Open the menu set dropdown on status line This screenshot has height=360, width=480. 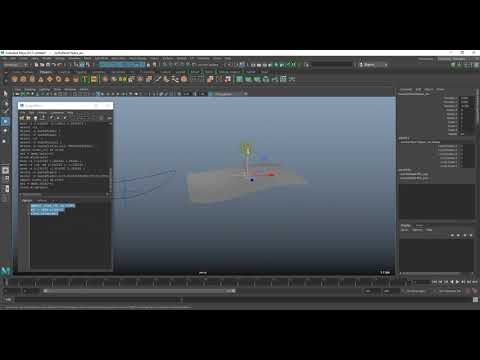click(15, 65)
